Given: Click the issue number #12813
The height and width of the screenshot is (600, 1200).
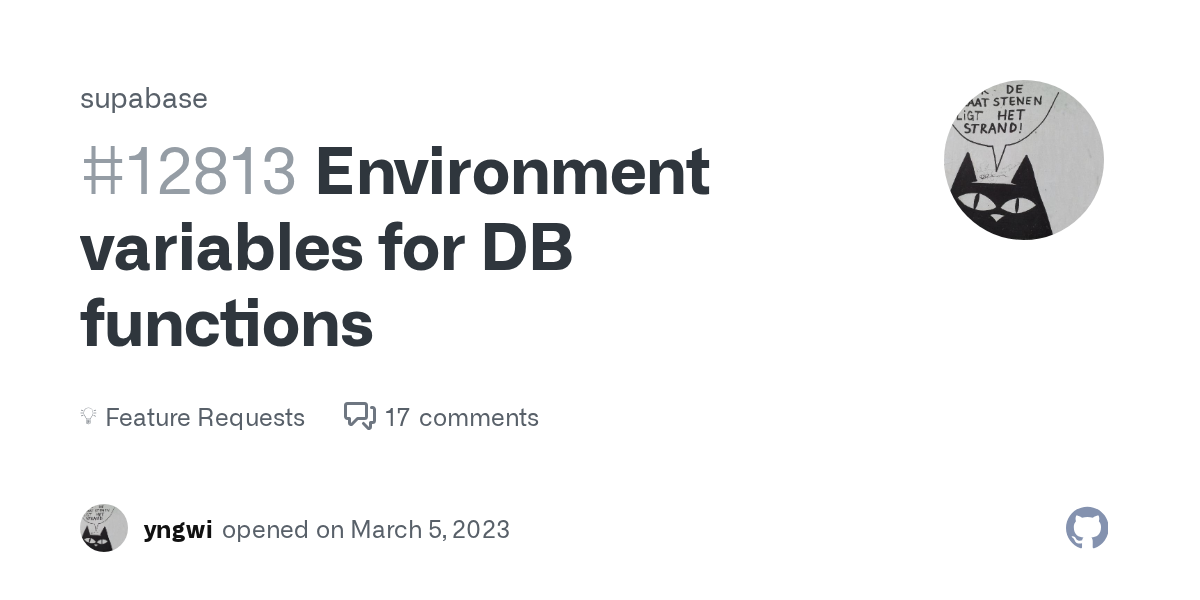Looking at the screenshot, I should tap(188, 171).
